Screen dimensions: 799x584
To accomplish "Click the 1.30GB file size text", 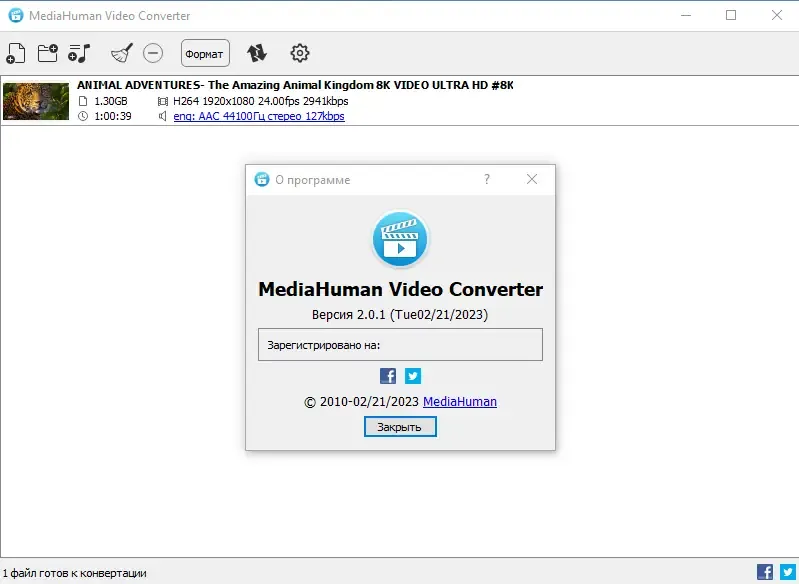I will (x=111, y=101).
